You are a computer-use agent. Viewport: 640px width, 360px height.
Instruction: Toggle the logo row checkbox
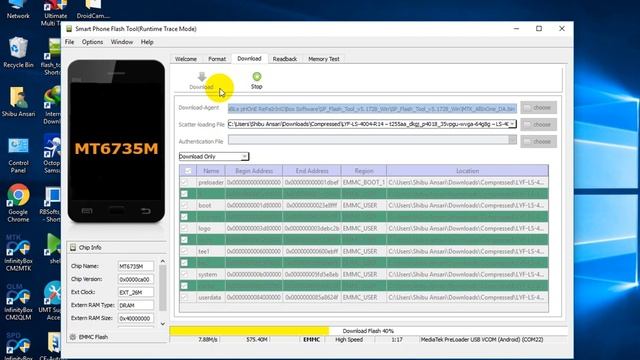coord(184,228)
